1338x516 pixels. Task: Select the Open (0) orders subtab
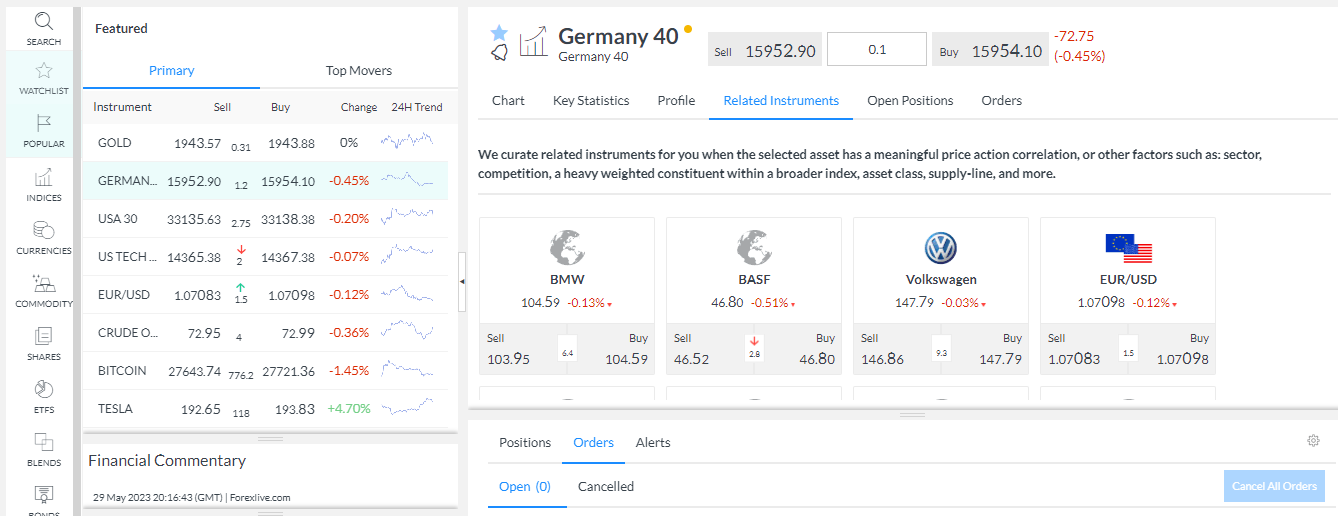click(525, 487)
